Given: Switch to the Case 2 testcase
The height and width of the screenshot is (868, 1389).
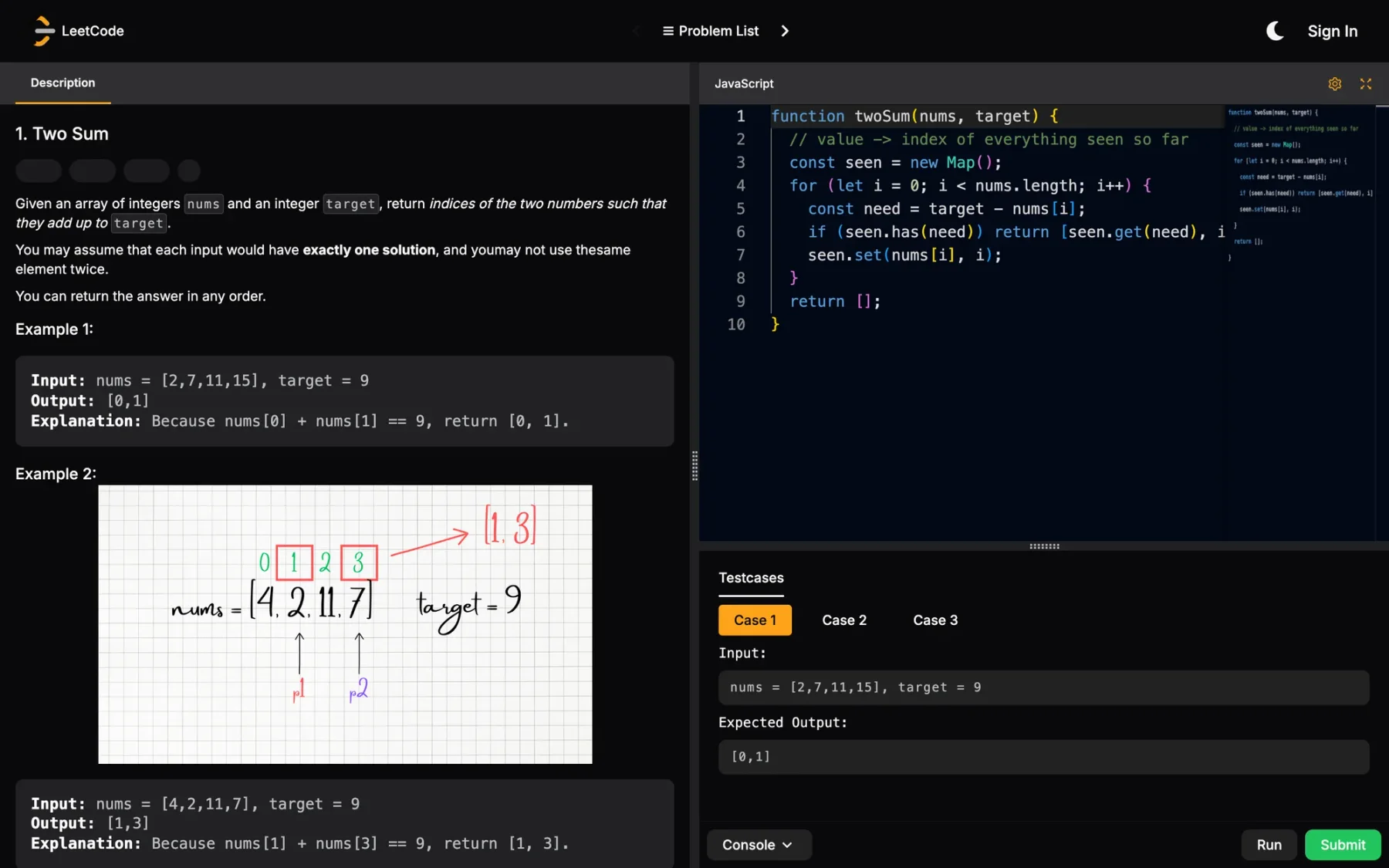Looking at the screenshot, I should (844, 620).
